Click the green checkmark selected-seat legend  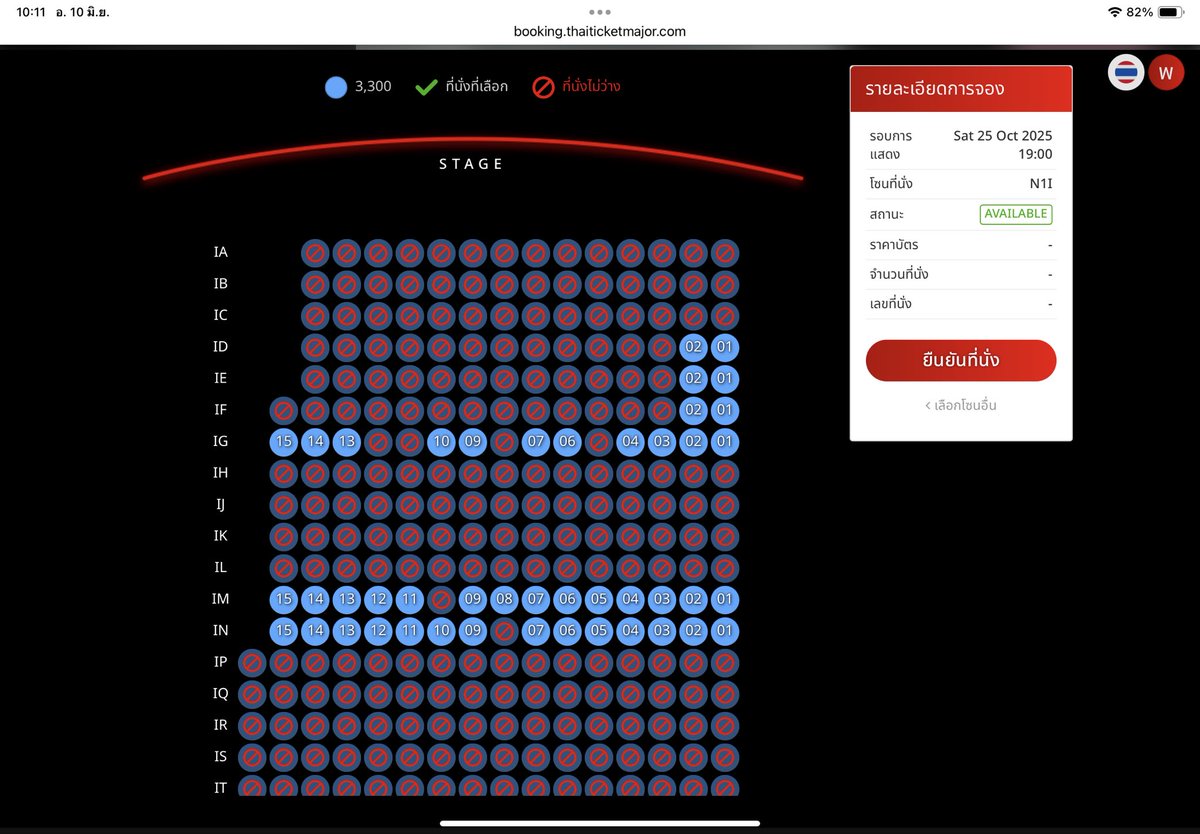[x=425, y=87]
